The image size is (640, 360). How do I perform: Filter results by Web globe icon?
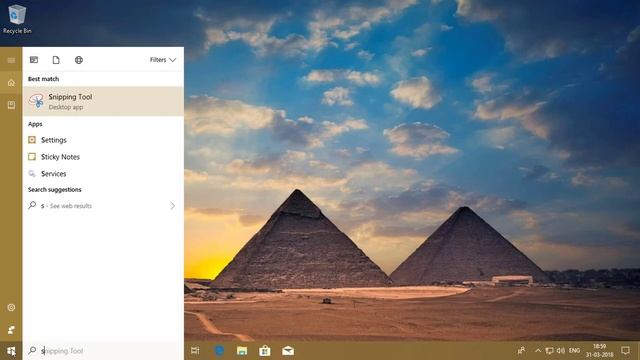click(79, 60)
